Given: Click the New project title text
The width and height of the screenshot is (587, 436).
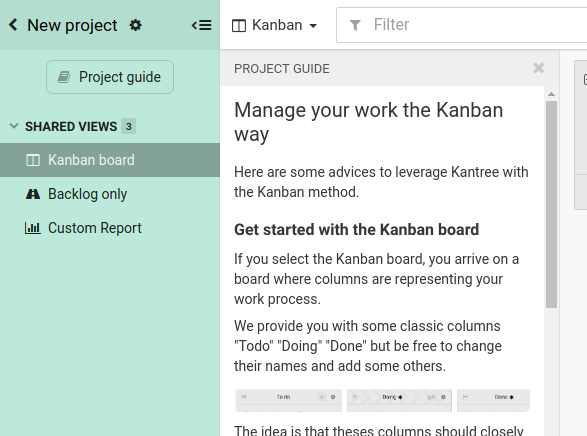Looking at the screenshot, I should point(72,25).
